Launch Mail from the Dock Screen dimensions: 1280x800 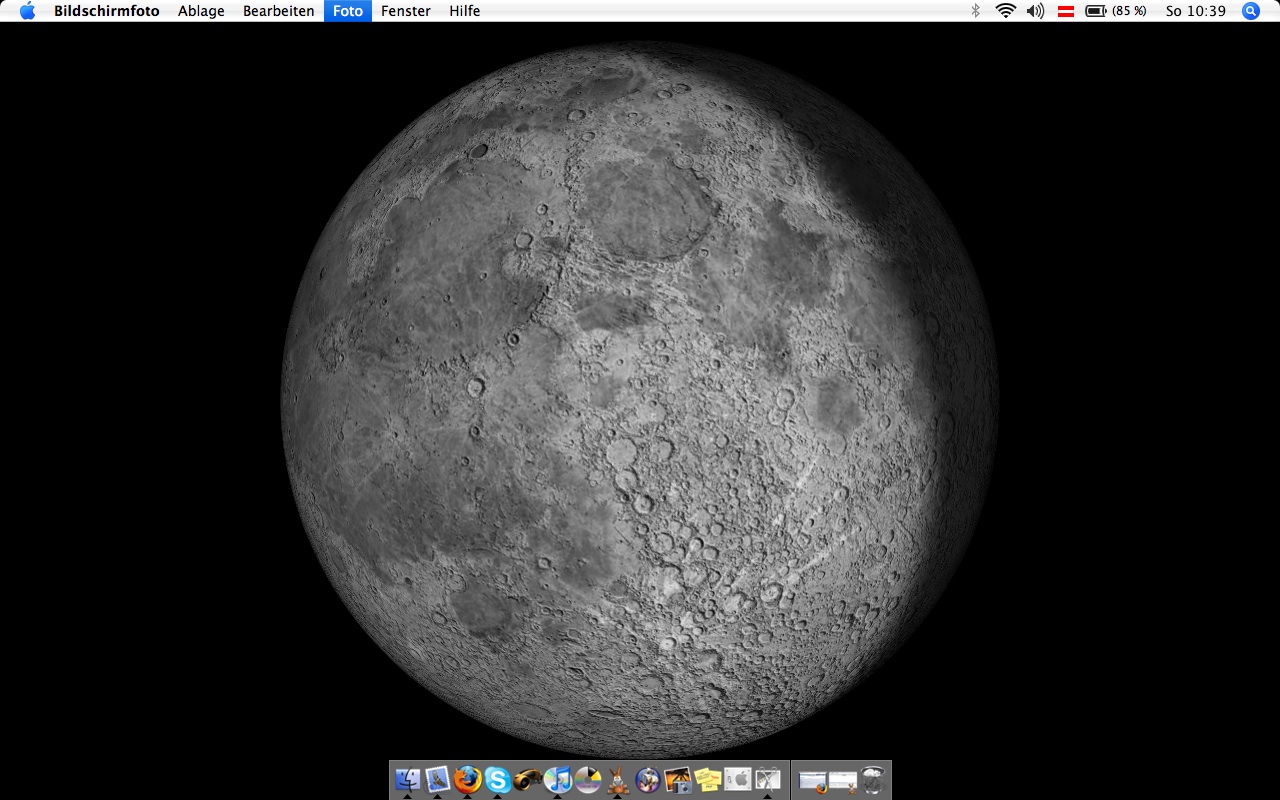tap(437, 779)
